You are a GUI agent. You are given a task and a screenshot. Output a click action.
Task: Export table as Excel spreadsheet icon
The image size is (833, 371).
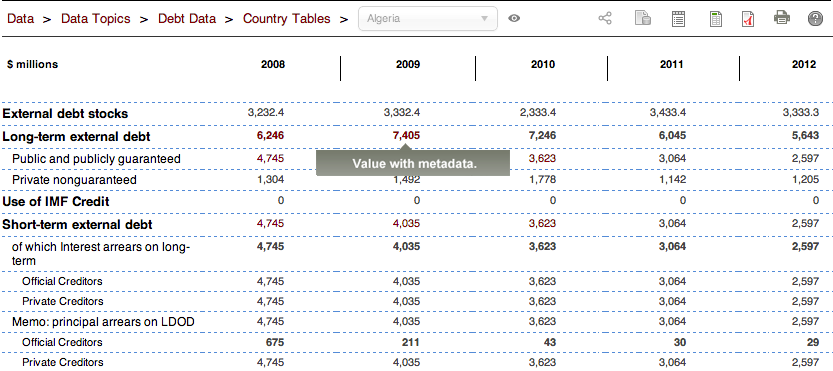(715, 19)
